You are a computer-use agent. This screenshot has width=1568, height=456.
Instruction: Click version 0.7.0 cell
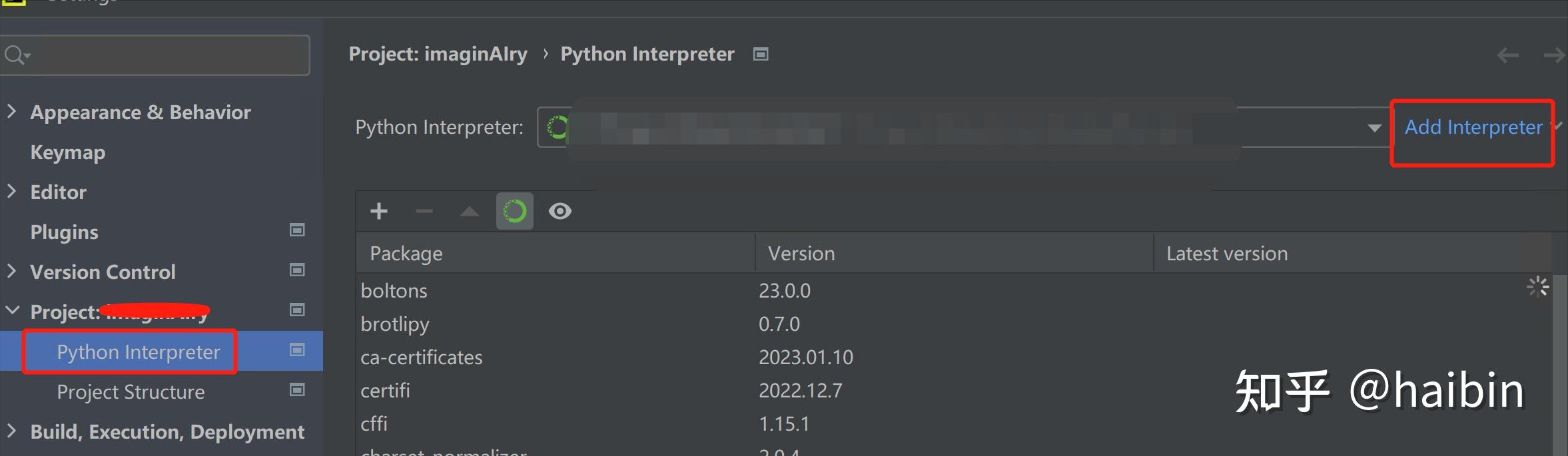pyautogui.click(x=779, y=324)
